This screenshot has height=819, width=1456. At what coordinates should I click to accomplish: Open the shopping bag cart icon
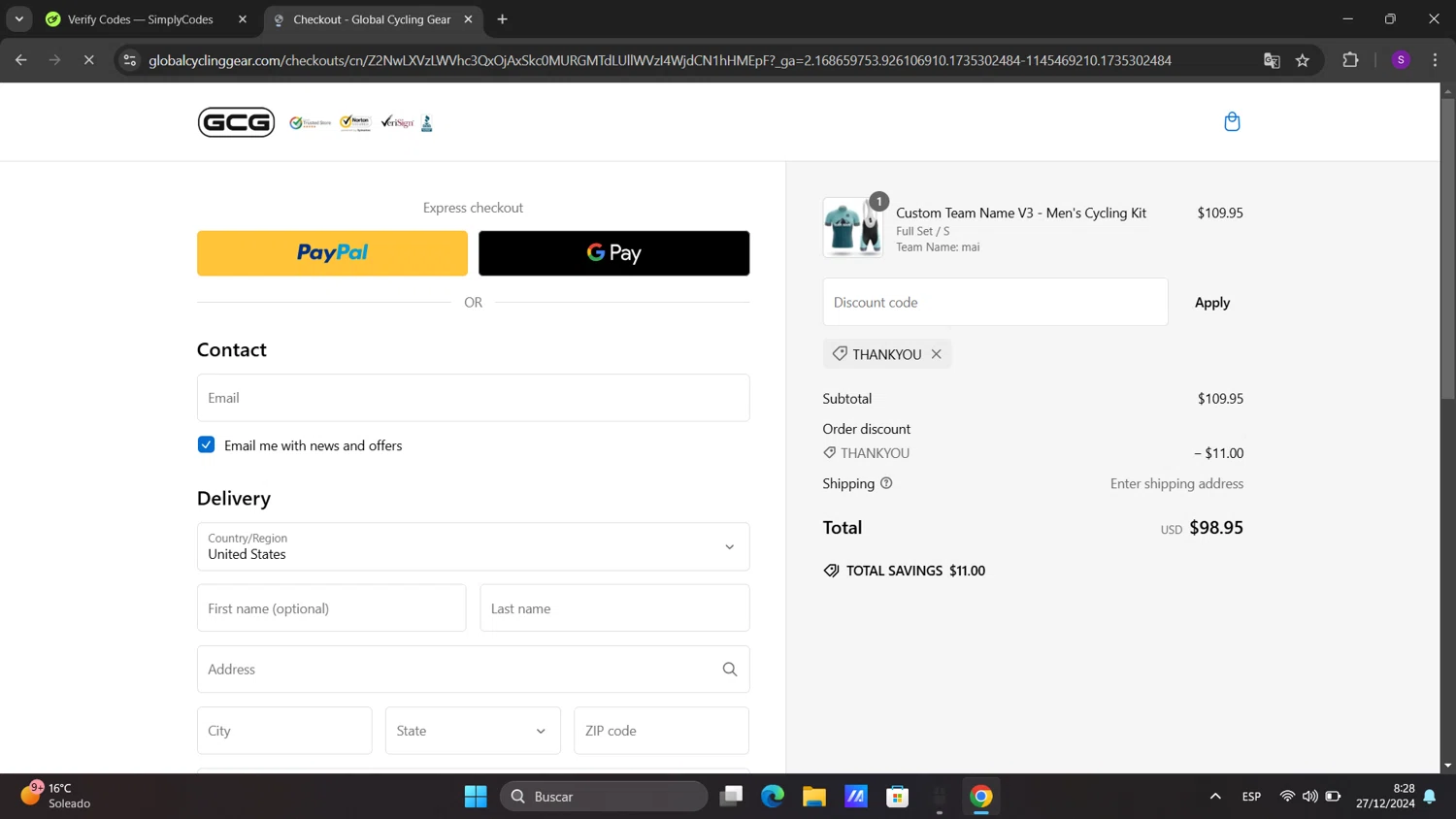tap(1232, 121)
